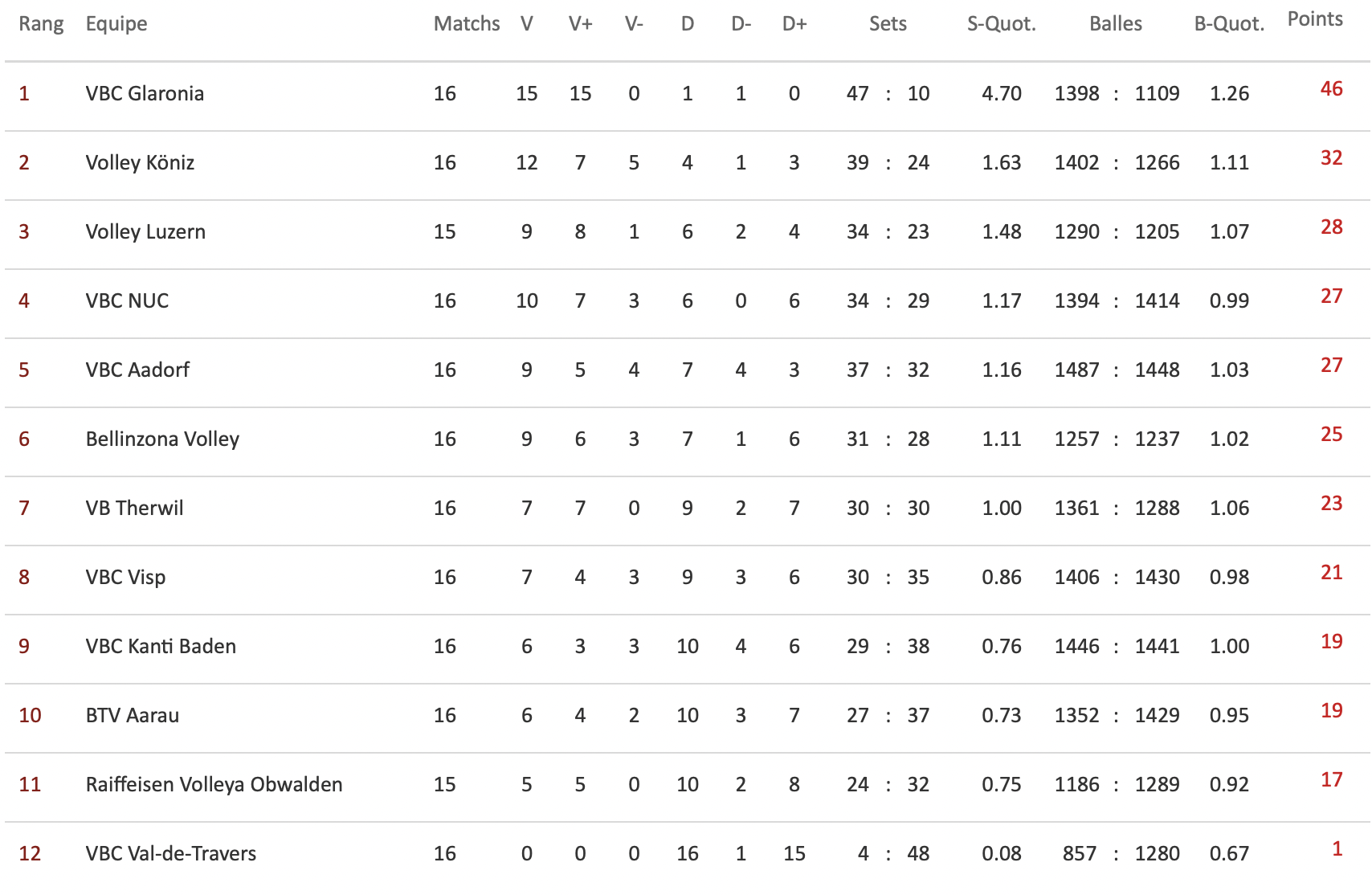Click the Sets column header
Screen dimensions: 1372x895
888,24
